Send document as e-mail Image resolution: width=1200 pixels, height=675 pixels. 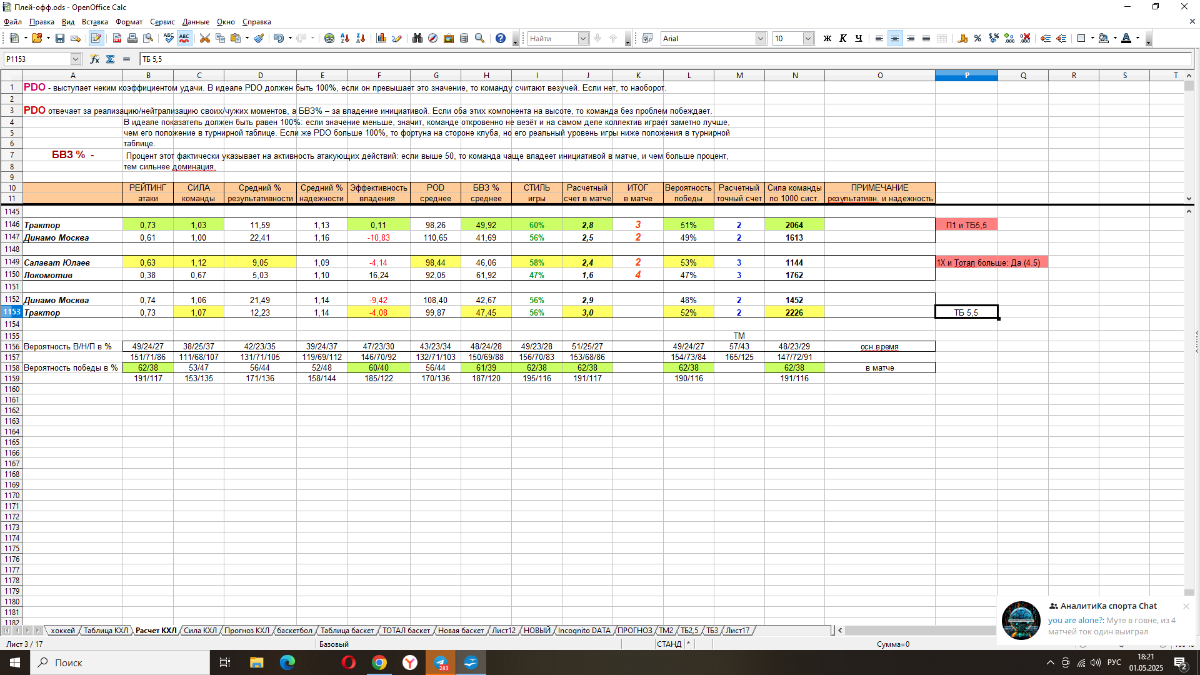(x=75, y=38)
